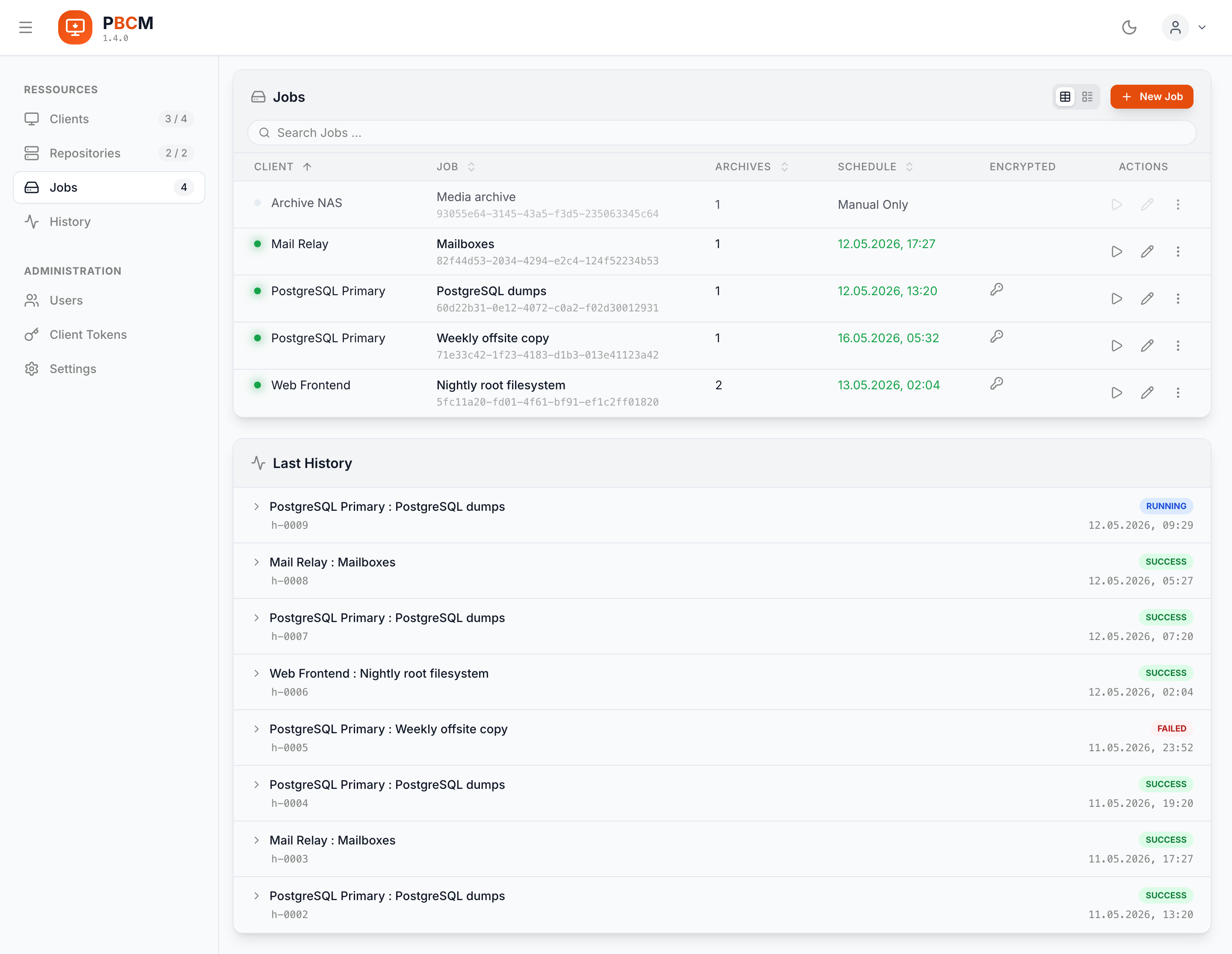Edit the Mailboxes job
The image size is (1232, 954).
(x=1147, y=252)
